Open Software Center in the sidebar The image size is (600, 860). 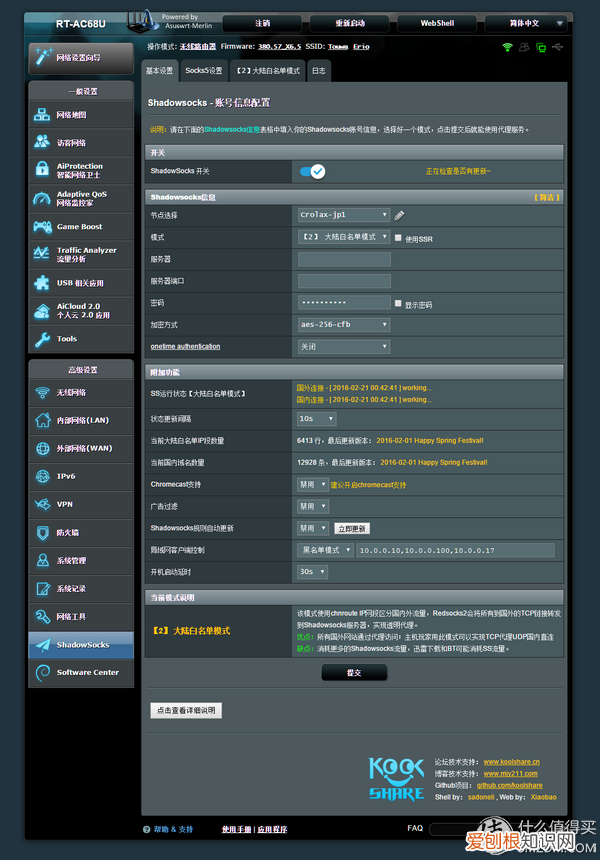[81, 672]
